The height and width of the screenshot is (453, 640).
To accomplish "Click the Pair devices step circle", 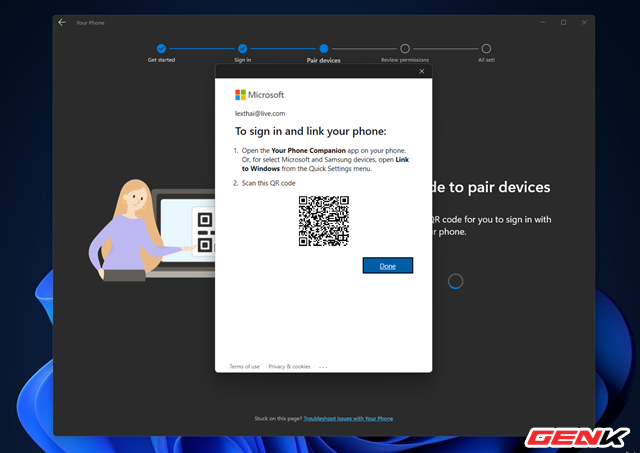I will coord(324,49).
